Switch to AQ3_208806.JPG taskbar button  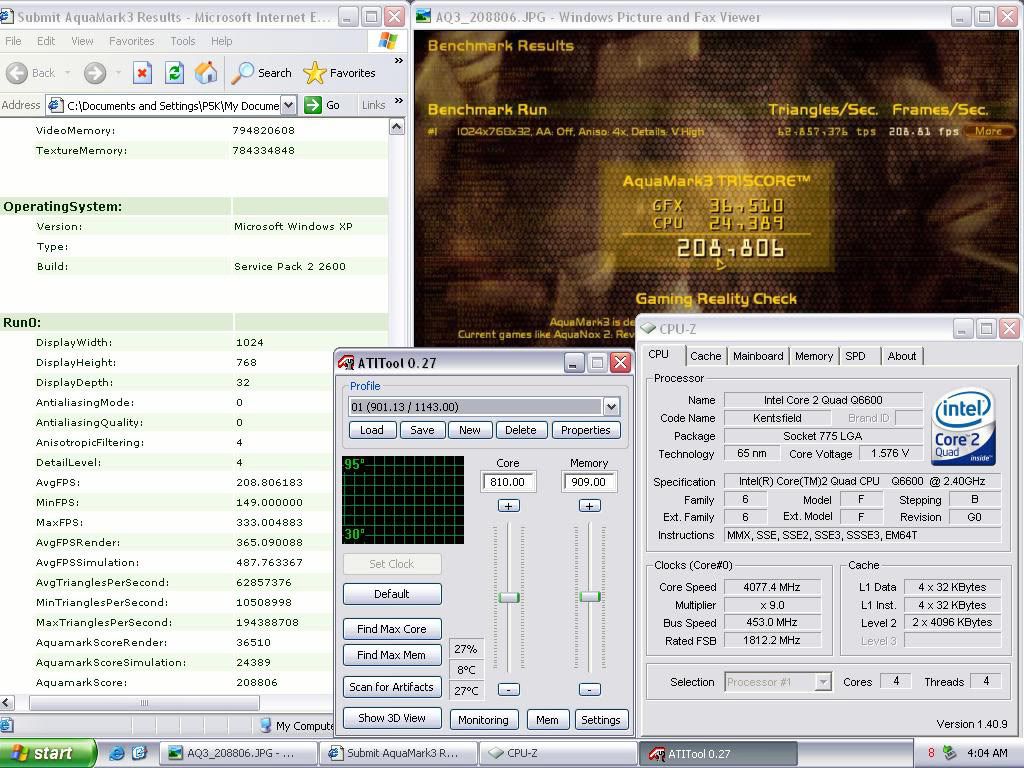tap(238, 753)
